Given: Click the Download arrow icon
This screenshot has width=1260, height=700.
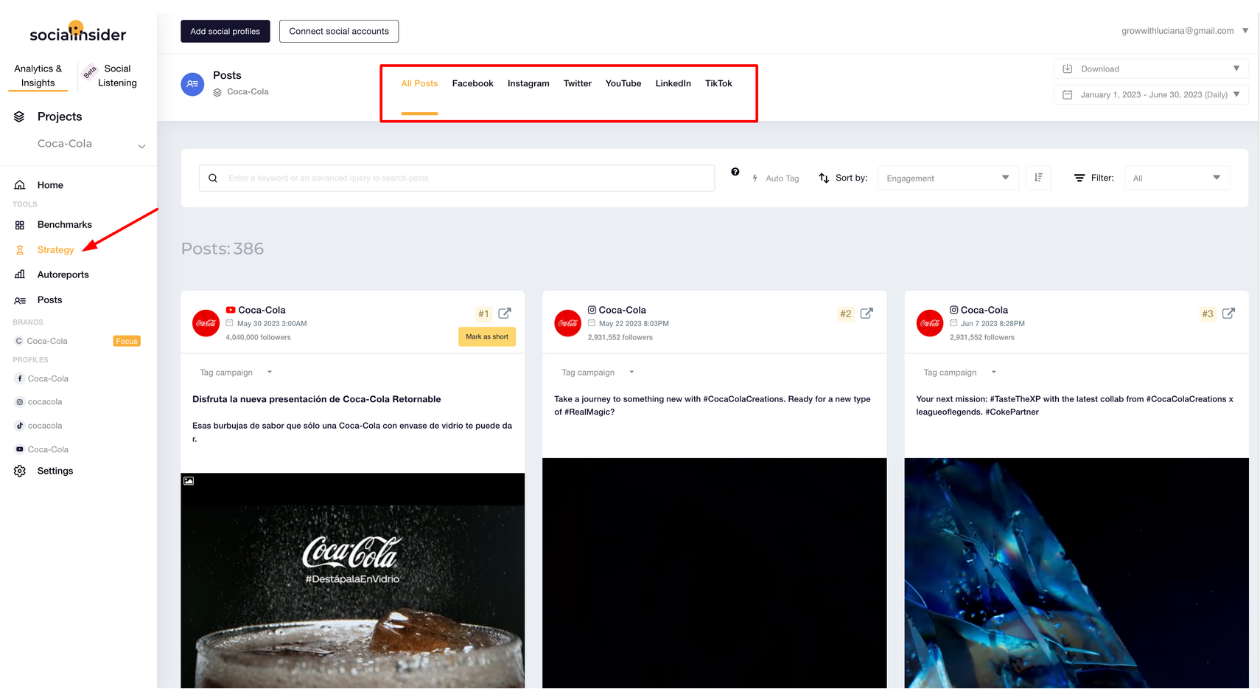Looking at the screenshot, I should (x=1067, y=69).
